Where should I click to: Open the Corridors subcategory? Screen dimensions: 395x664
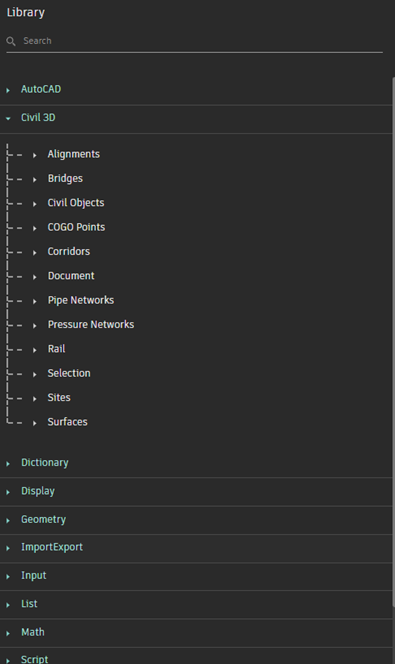(x=69, y=252)
